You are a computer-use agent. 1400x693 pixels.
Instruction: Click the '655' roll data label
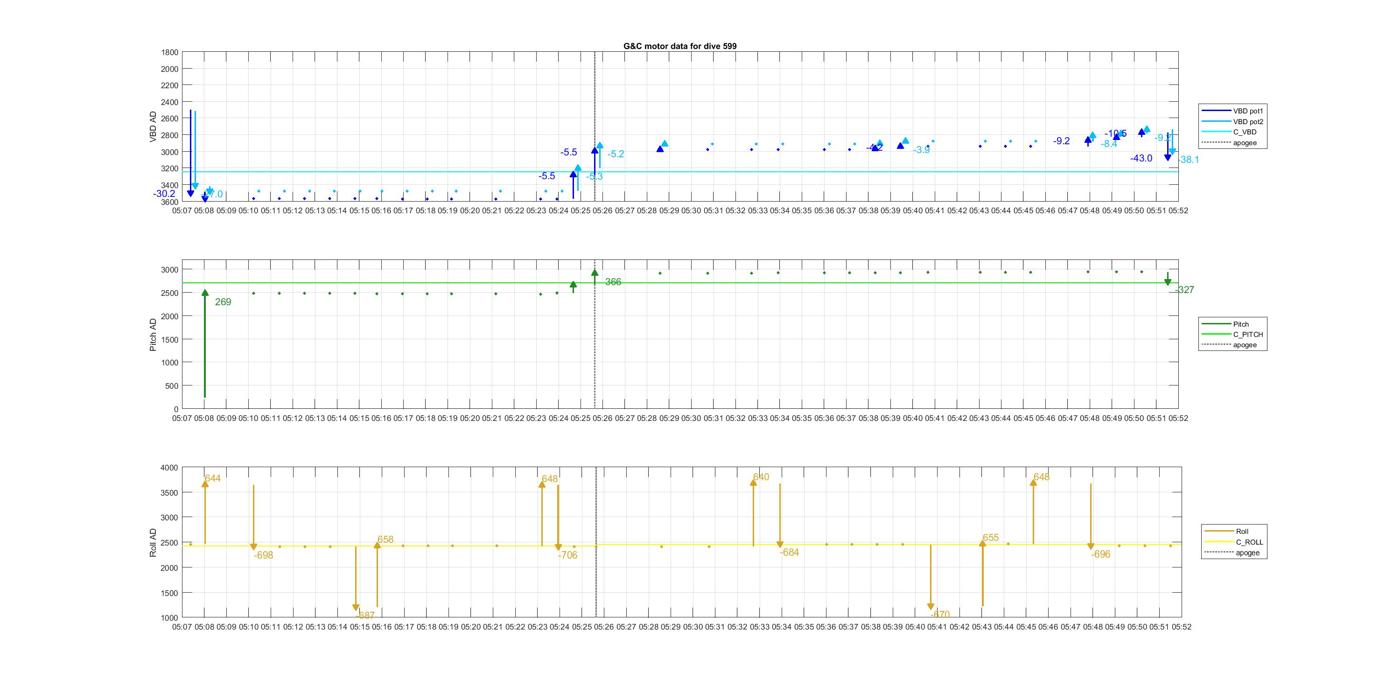point(991,538)
